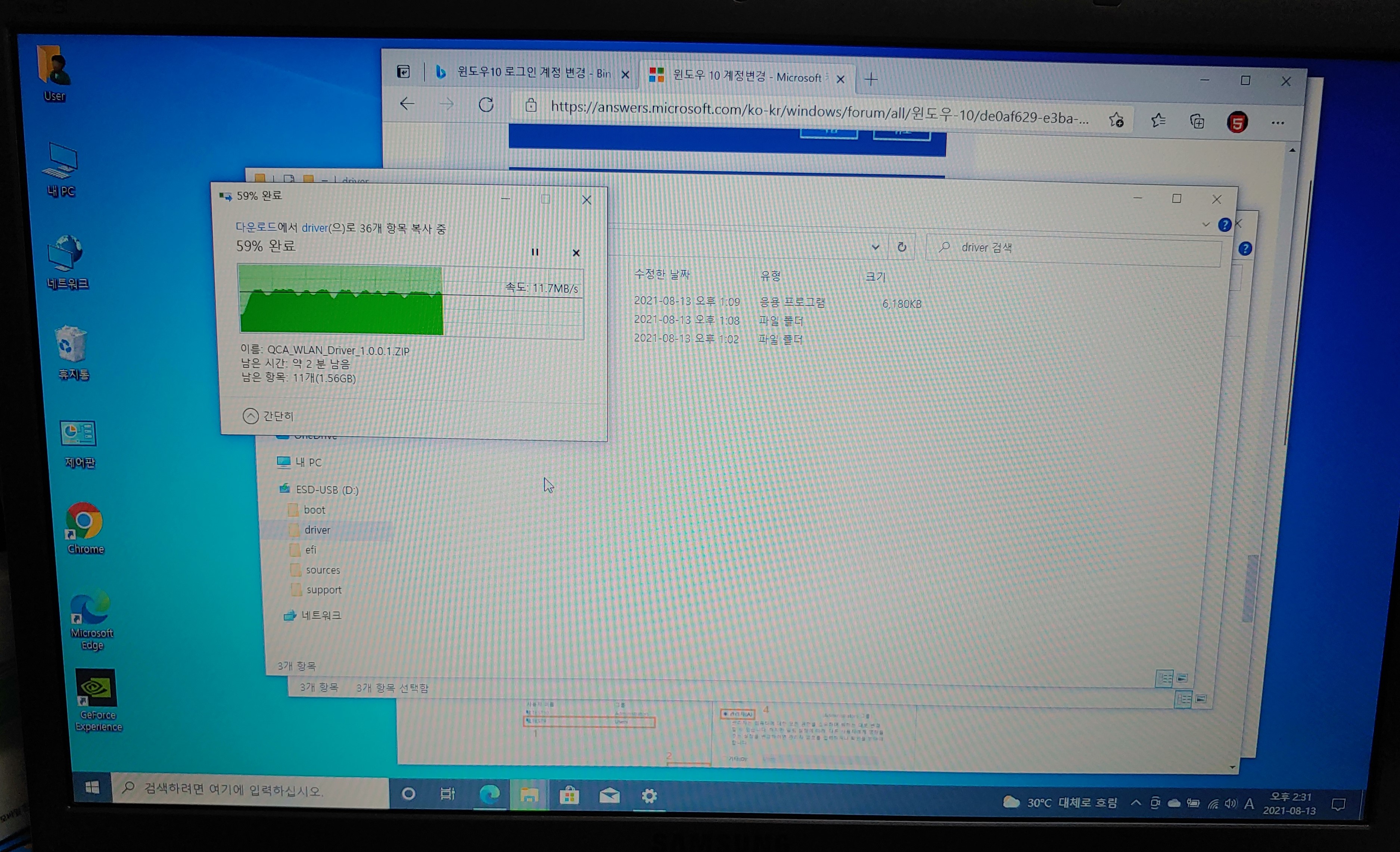Open Task View on the taskbar
1400x852 pixels.
tap(448, 794)
